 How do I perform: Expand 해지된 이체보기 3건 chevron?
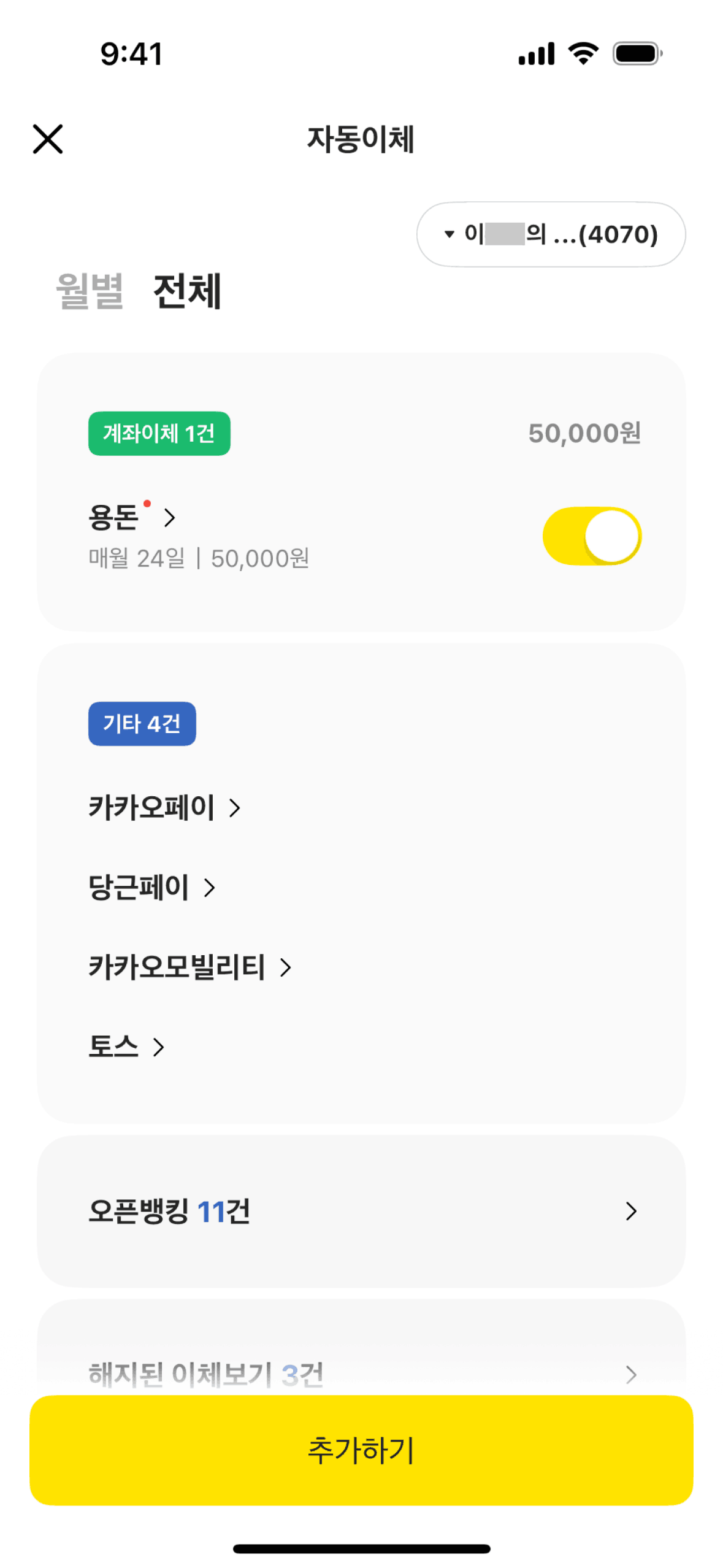tap(630, 1374)
